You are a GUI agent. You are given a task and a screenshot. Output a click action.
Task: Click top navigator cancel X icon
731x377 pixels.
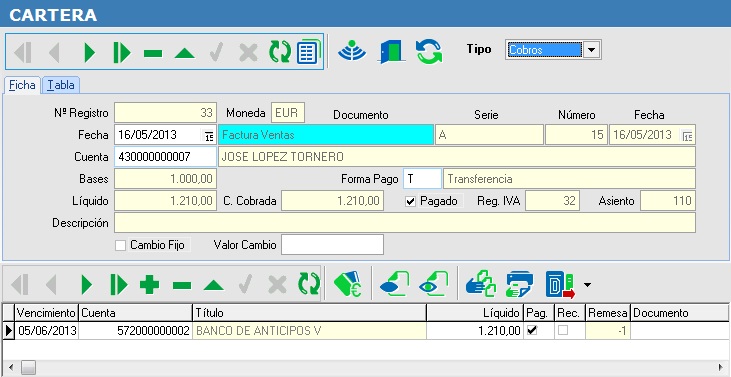pos(248,53)
